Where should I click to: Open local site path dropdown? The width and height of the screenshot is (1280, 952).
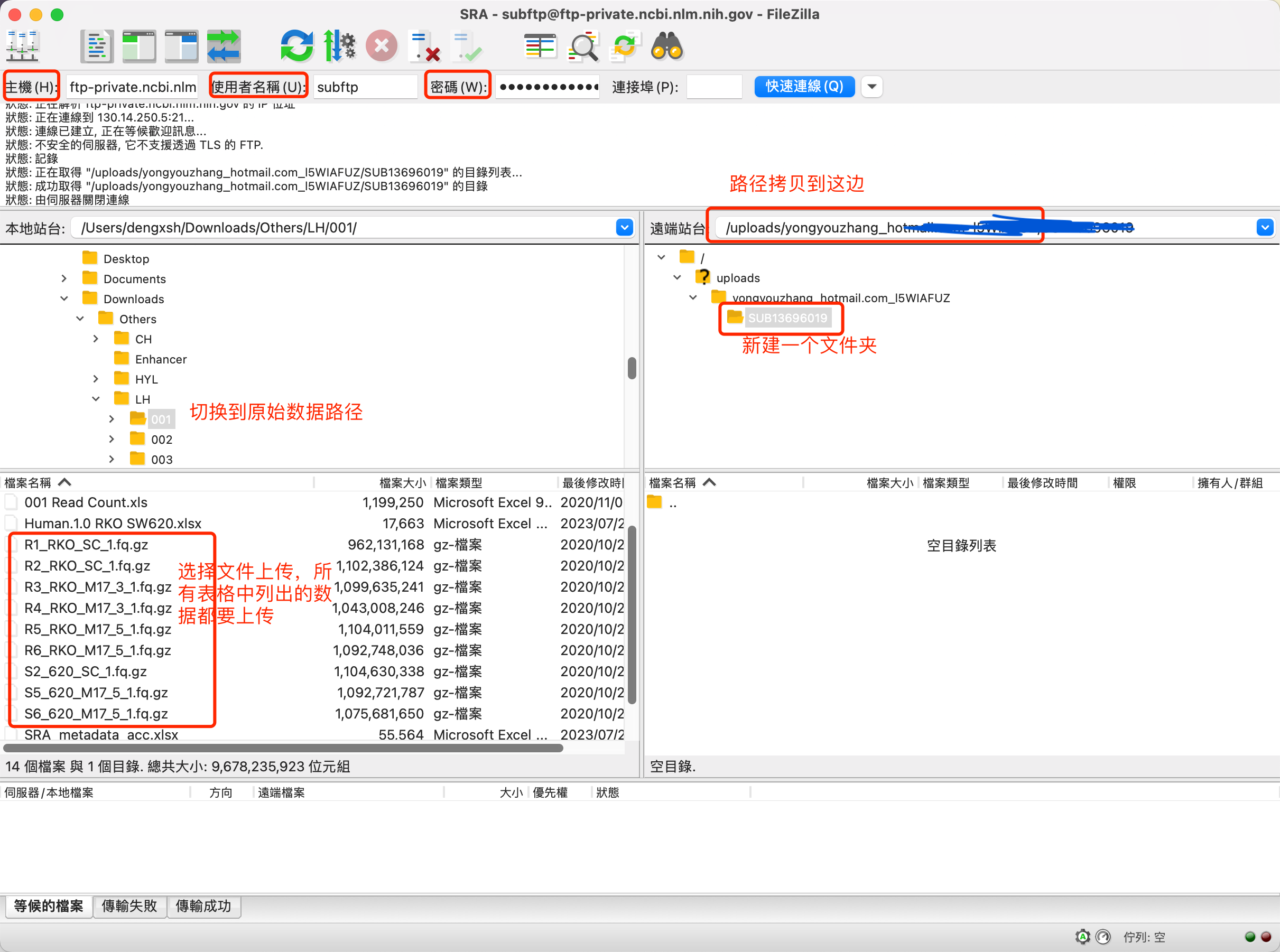click(624, 227)
